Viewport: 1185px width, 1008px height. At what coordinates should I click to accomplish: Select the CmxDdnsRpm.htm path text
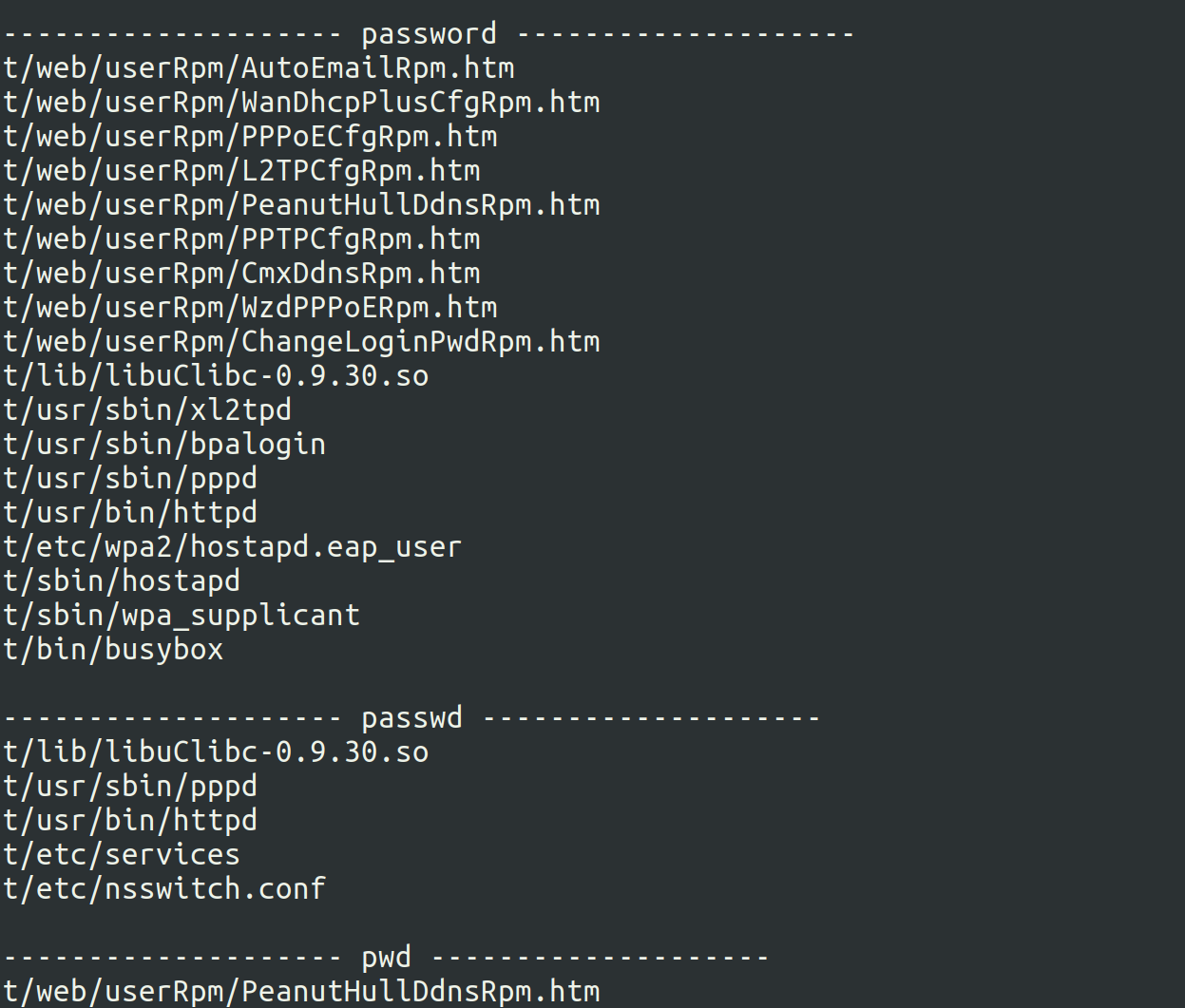(x=241, y=274)
